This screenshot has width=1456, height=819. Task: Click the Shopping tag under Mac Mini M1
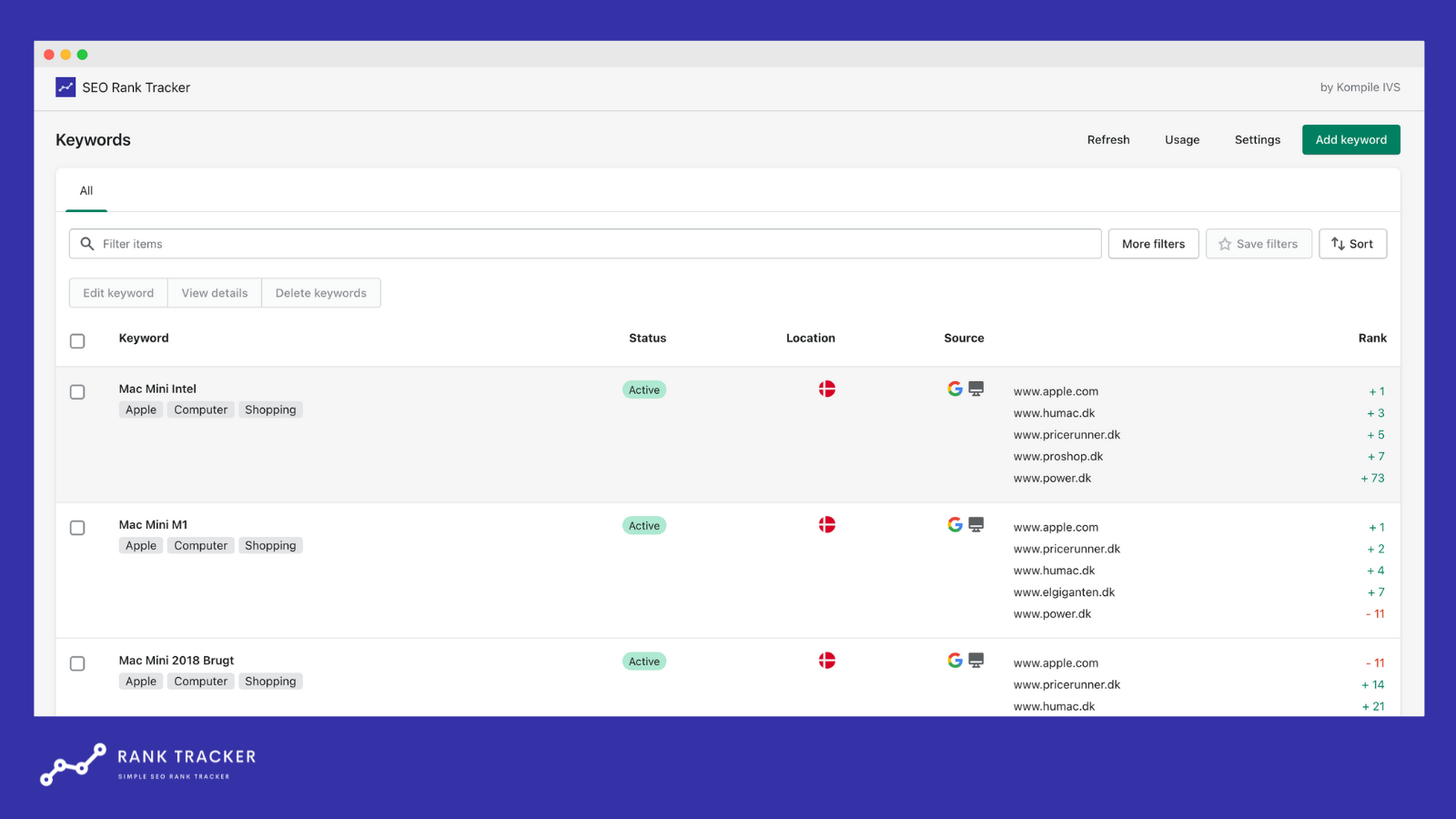tap(270, 546)
